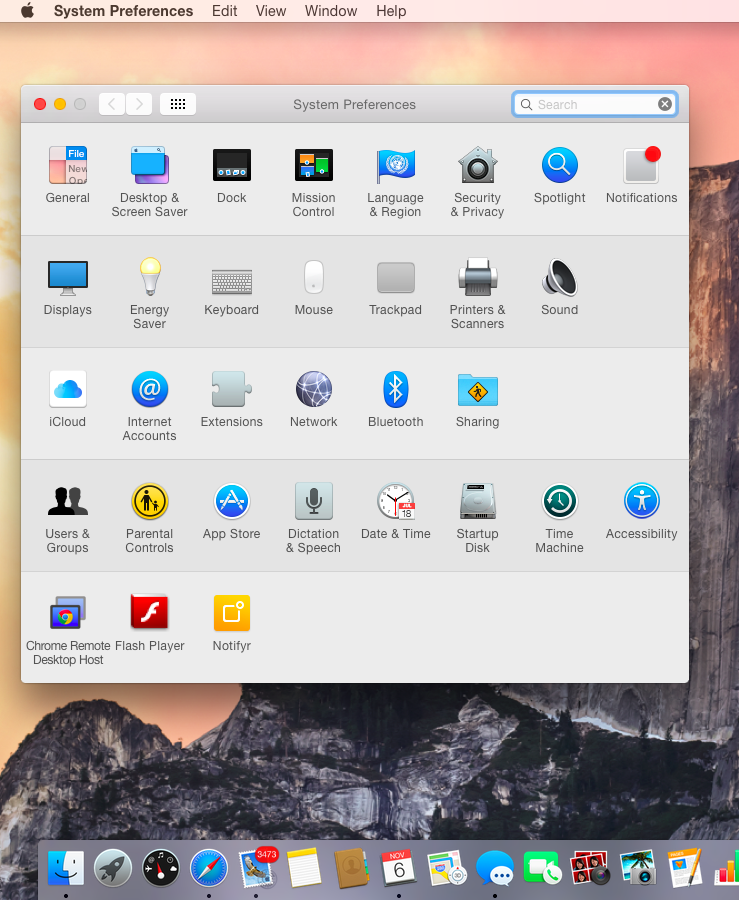Launch Safari from the Dock

[209, 867]
